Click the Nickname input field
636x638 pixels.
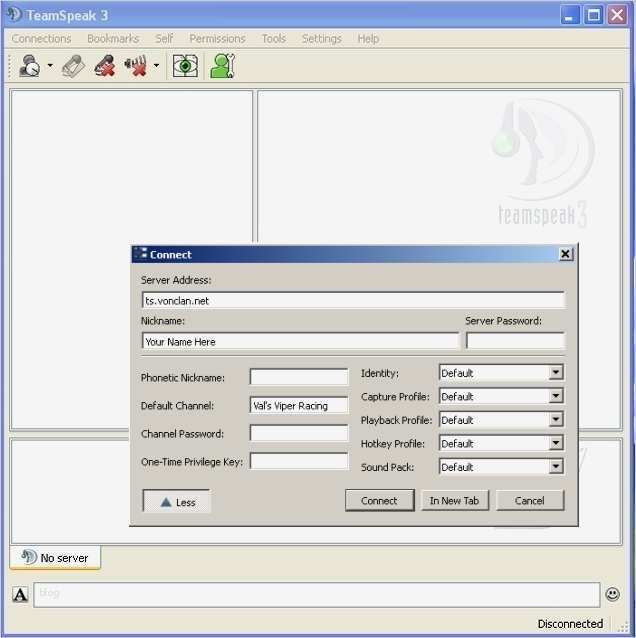click(300, 341)
